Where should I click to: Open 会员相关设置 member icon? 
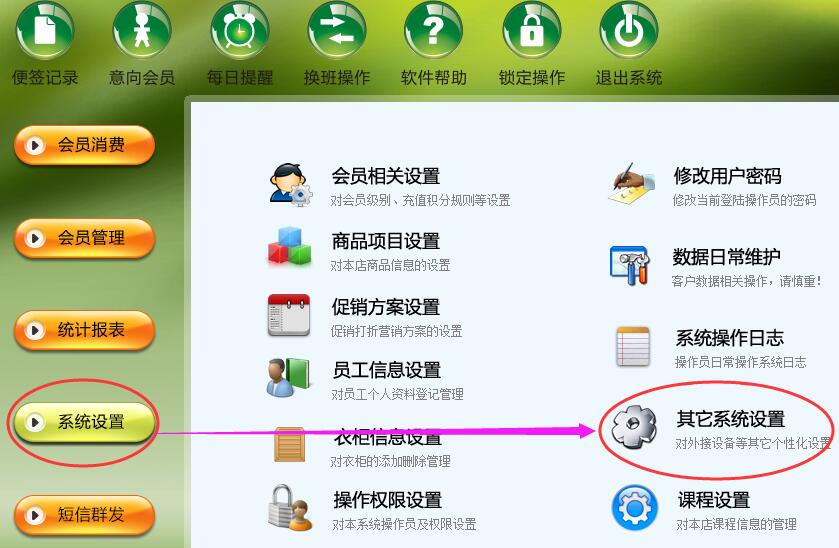pyautogui.click(x=291, y=185)
